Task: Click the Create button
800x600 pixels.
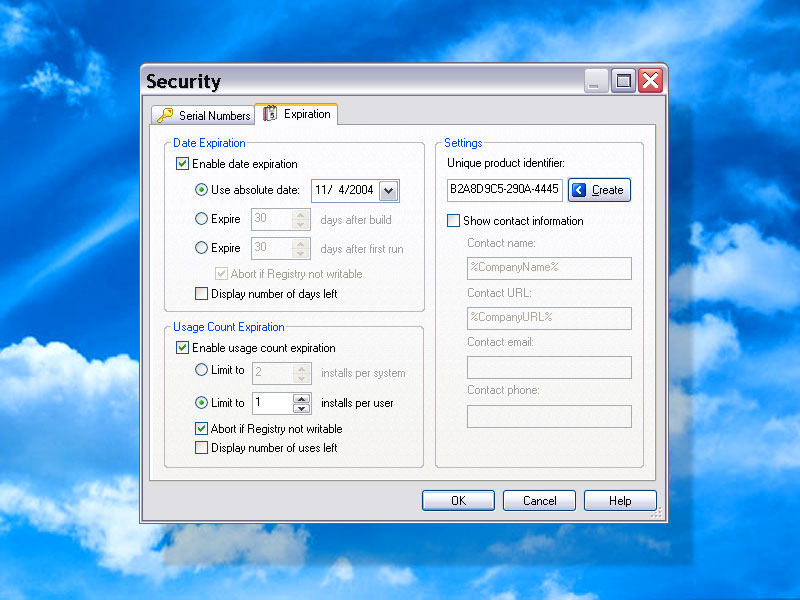Action: click(x=599, y=190)
